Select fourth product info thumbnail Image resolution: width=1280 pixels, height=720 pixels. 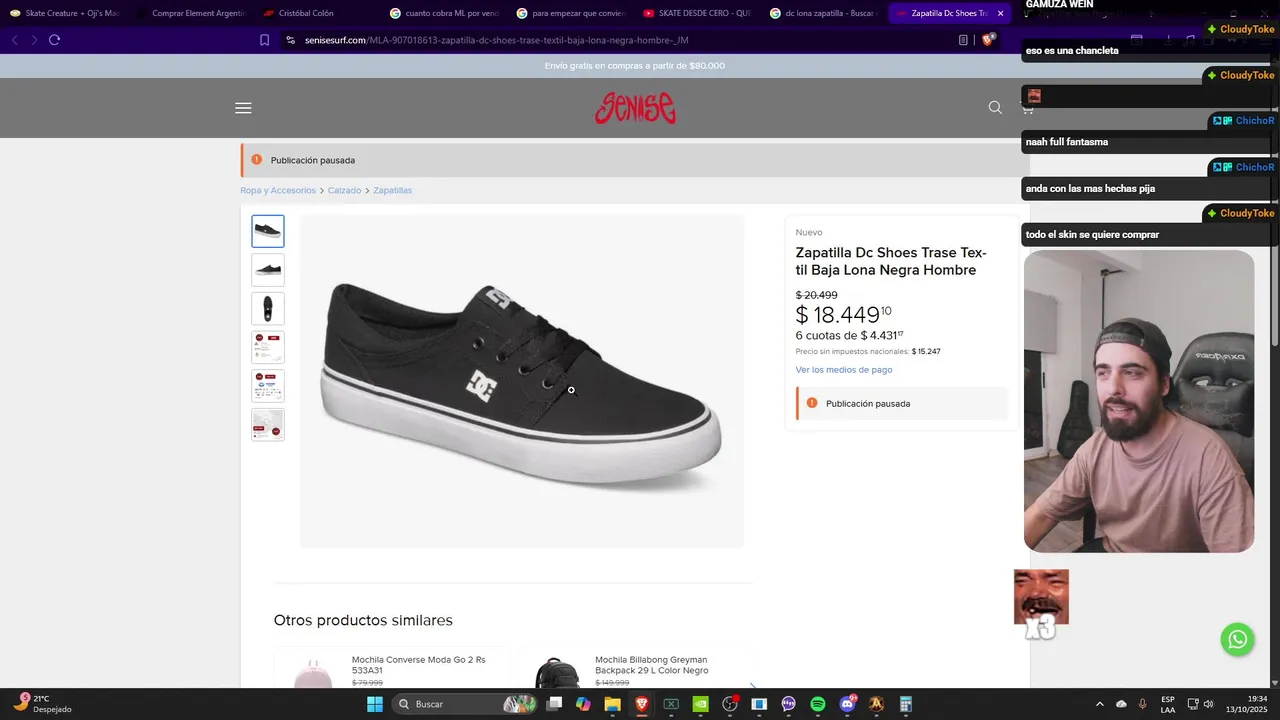click(268, 347)
